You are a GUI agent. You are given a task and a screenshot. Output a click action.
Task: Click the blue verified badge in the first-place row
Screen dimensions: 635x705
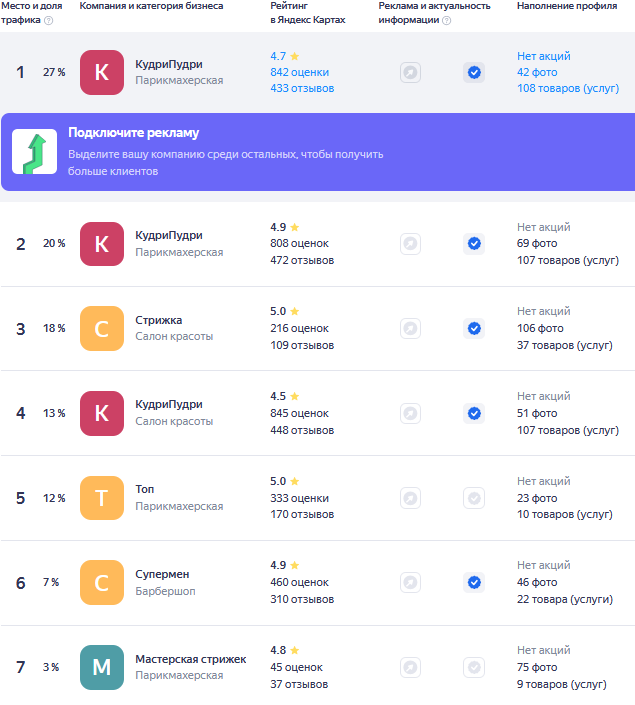(x=474, y=72)
